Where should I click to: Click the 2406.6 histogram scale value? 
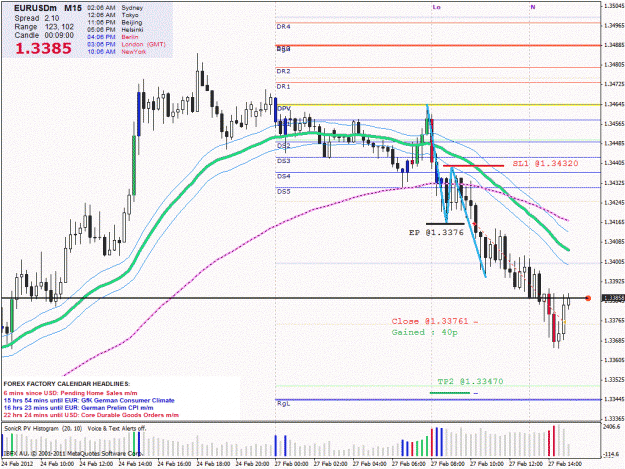[612, 427]
